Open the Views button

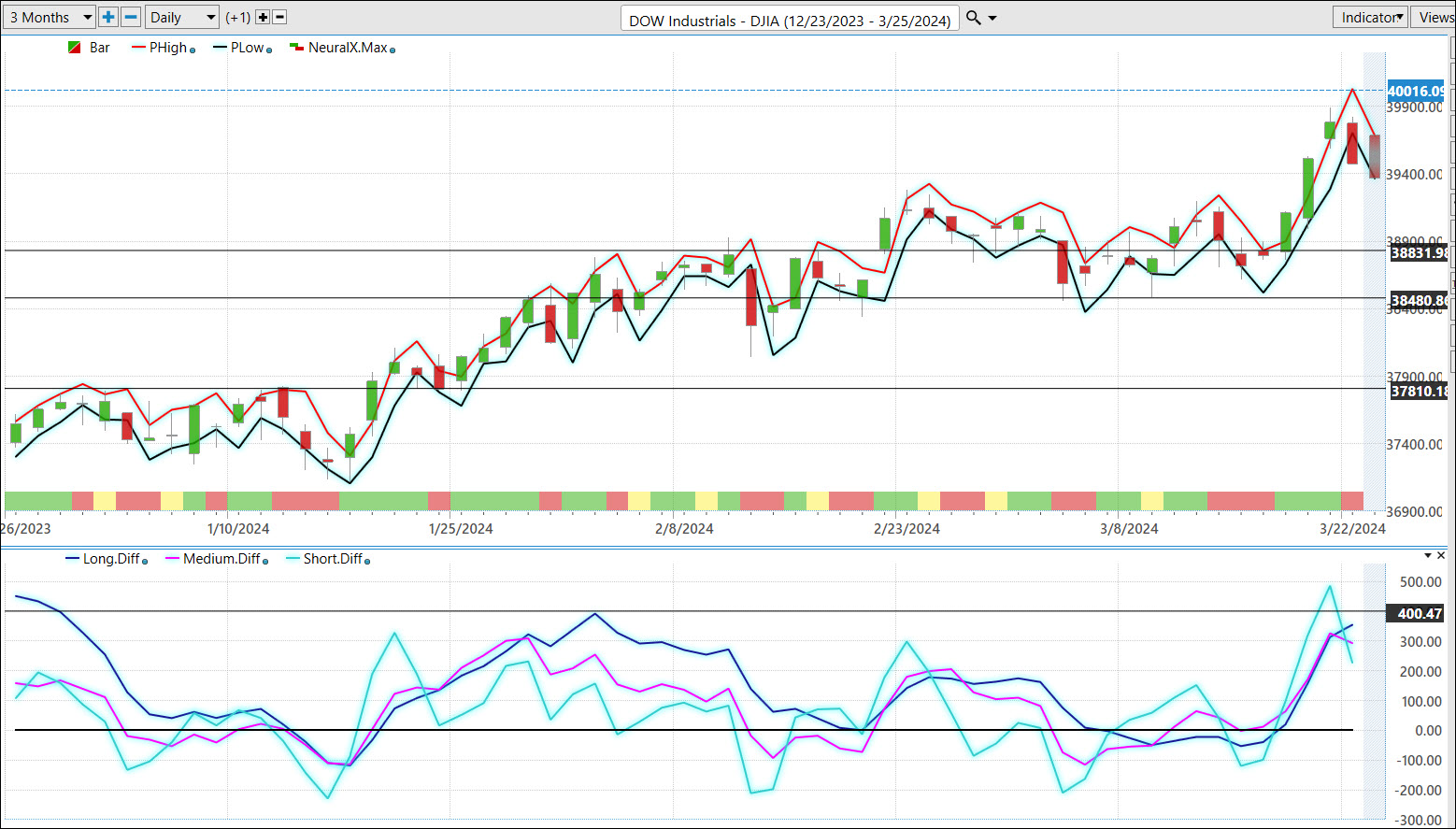[1435, 17]
